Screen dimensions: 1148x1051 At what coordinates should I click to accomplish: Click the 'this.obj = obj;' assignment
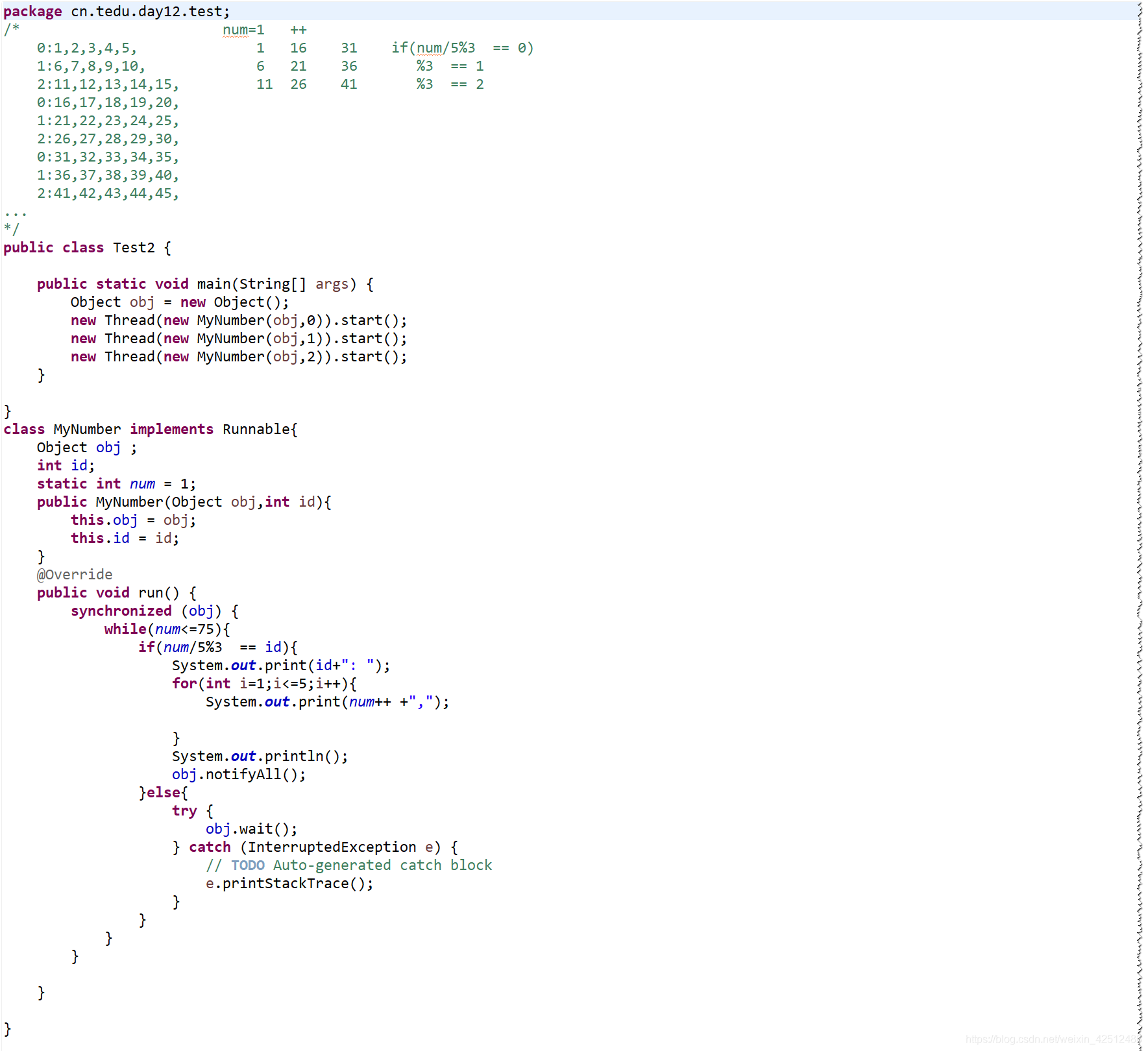(x=133, y=520)
